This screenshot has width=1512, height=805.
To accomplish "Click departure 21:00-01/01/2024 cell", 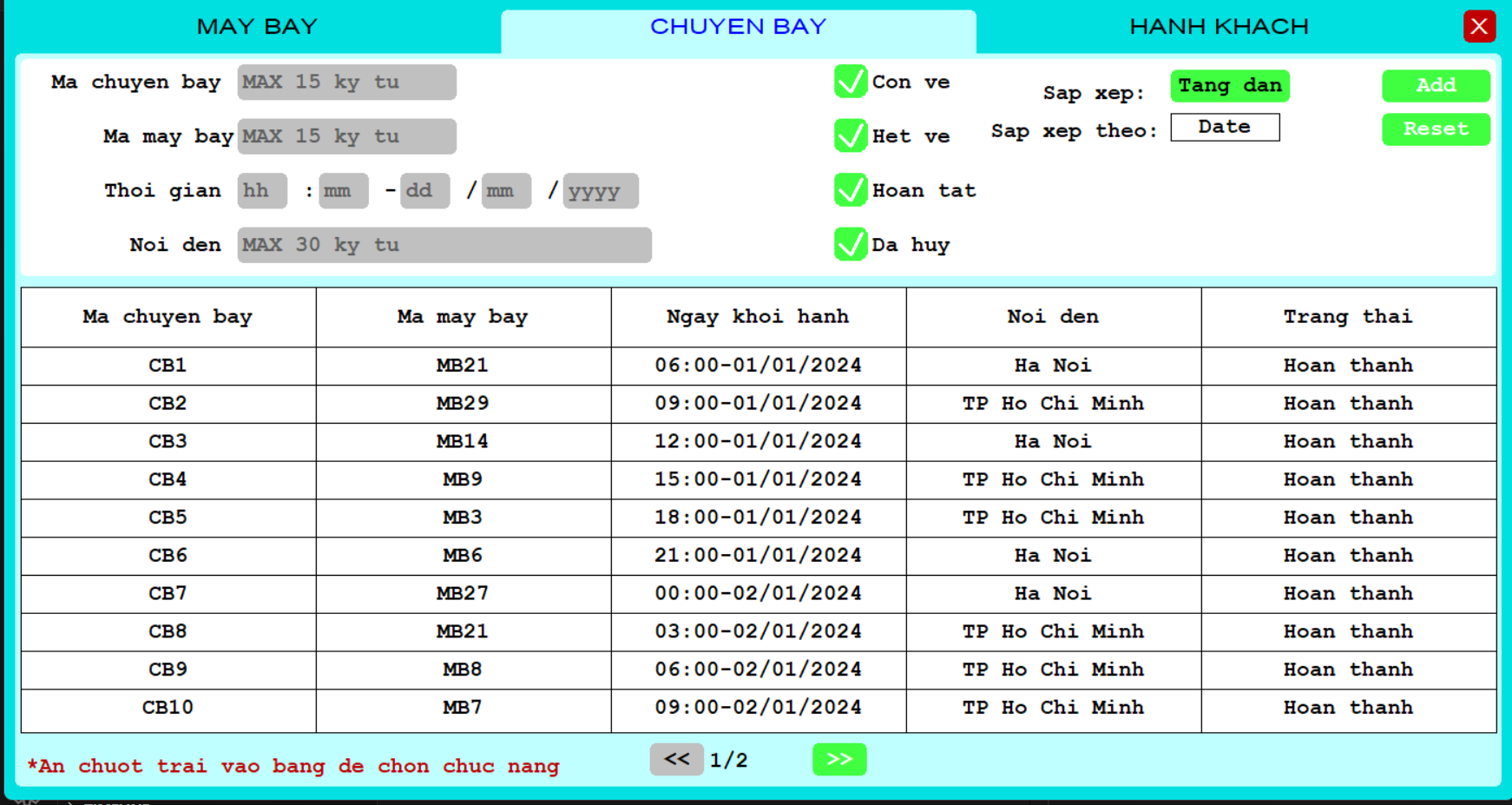I will (759, 556).
